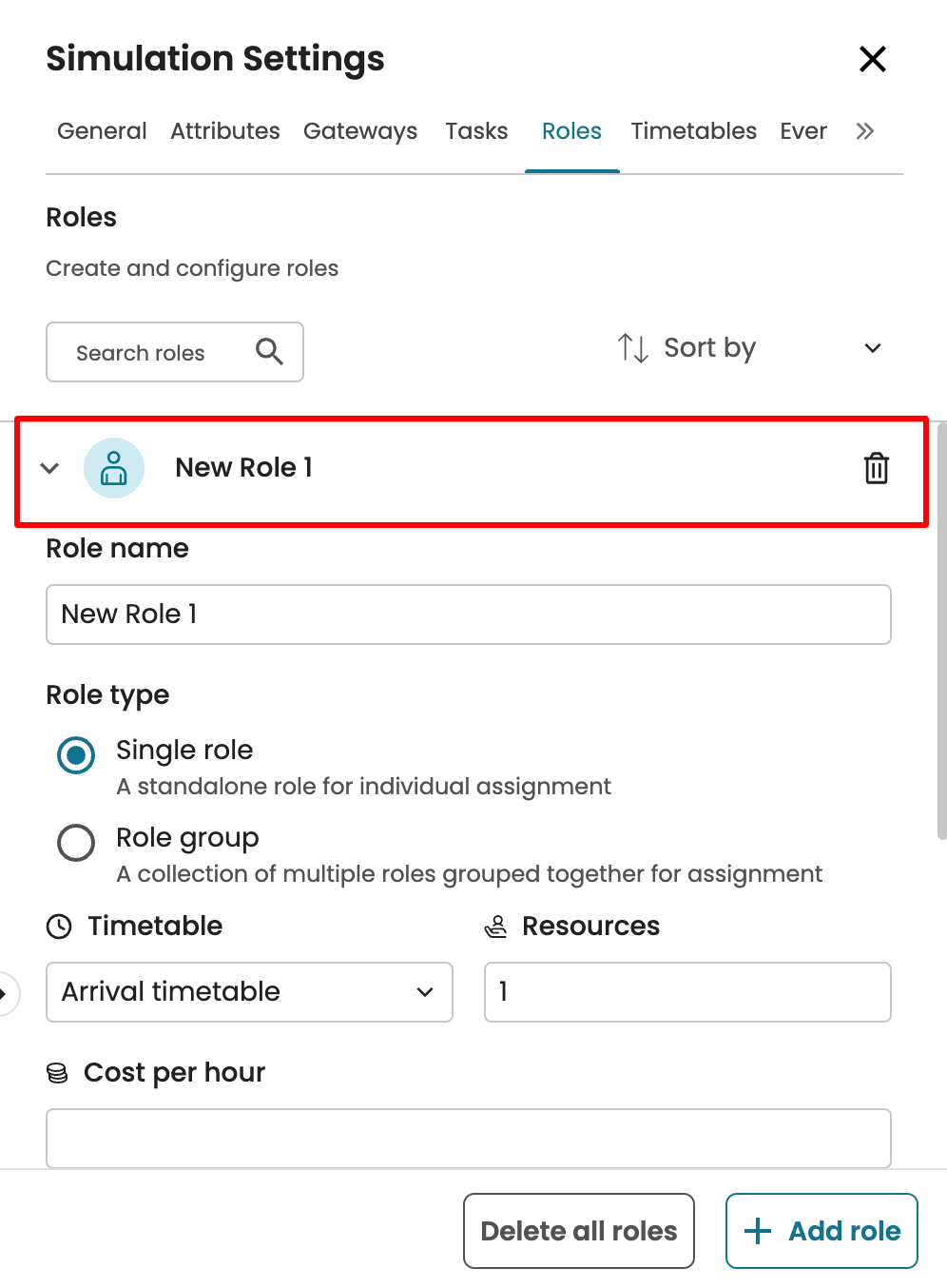Click the Role name input field
This screenshot has width=947, height=1288.
(x=469, y=615)
